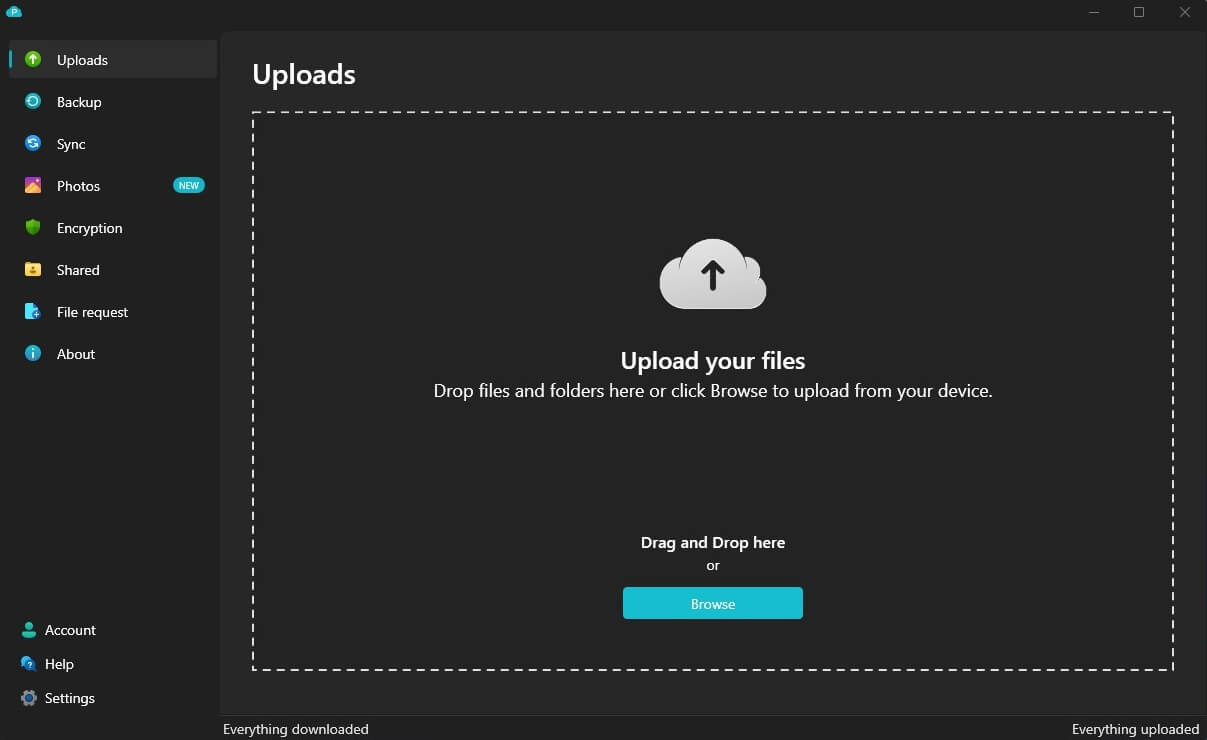Viewport: 1207px width, 740px height.
Task: Open File request via its blue file icon
Action: [x=33, y=312]
